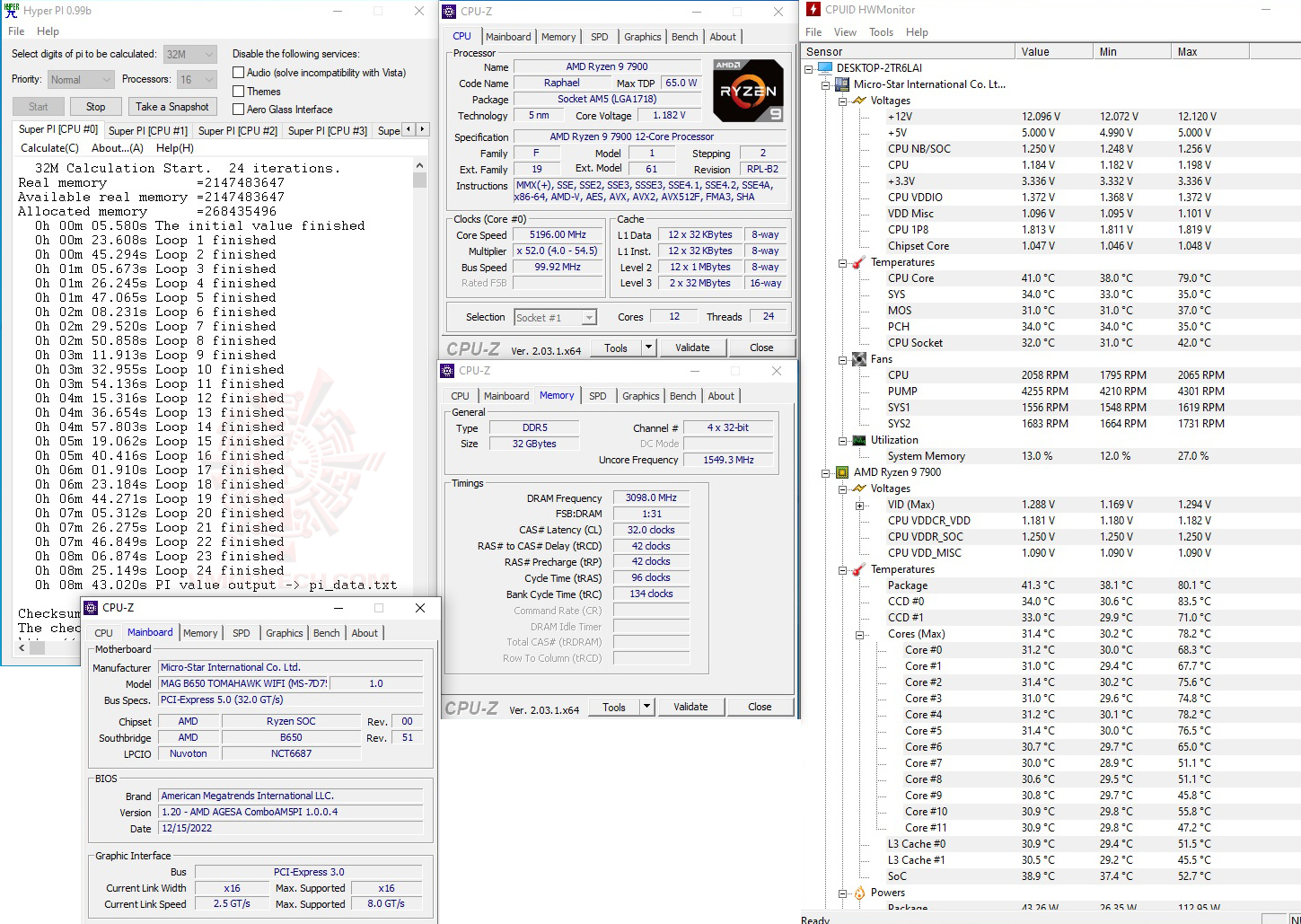Open the Tools dropdown arrow in CPU-Z Memory window
1301x924 pixels.
coord(646,707)
